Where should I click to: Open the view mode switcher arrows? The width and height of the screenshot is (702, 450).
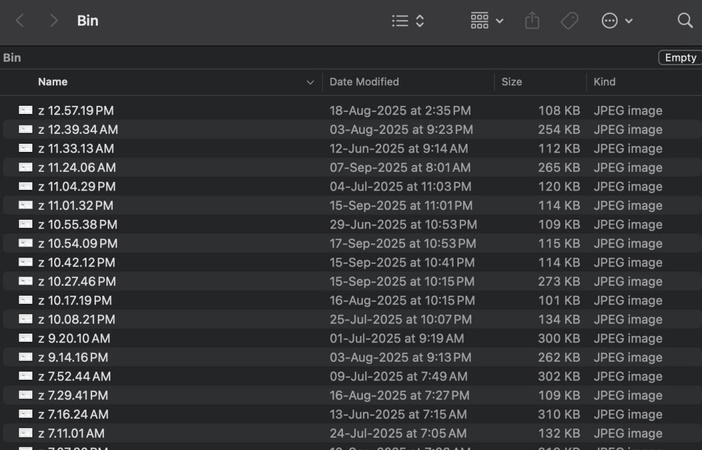[420, 21]
